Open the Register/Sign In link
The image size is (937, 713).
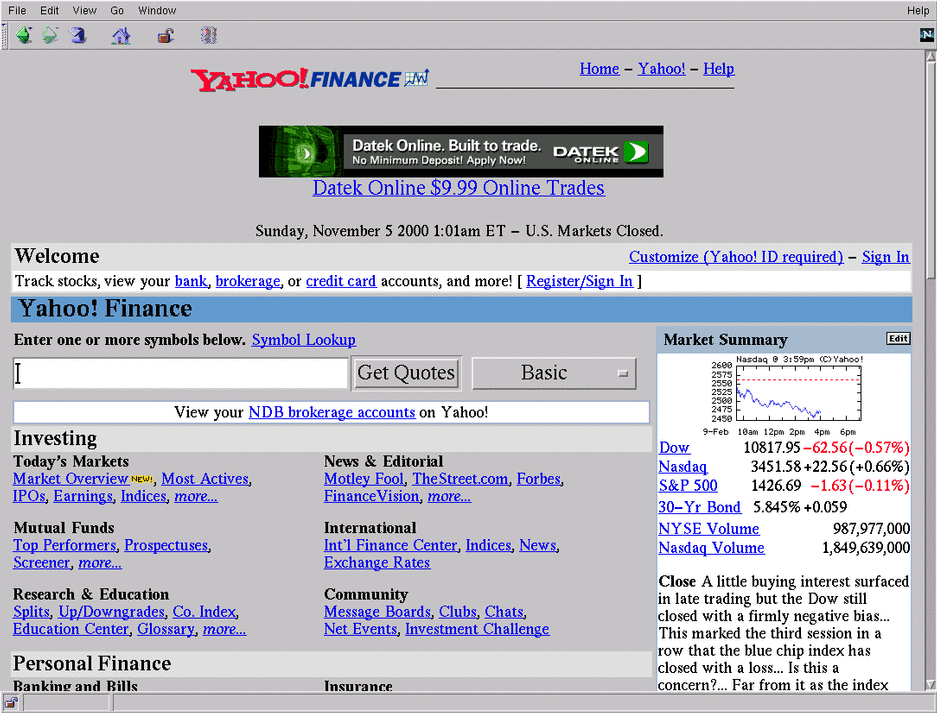pyautogui.click(x=579, y=281)
